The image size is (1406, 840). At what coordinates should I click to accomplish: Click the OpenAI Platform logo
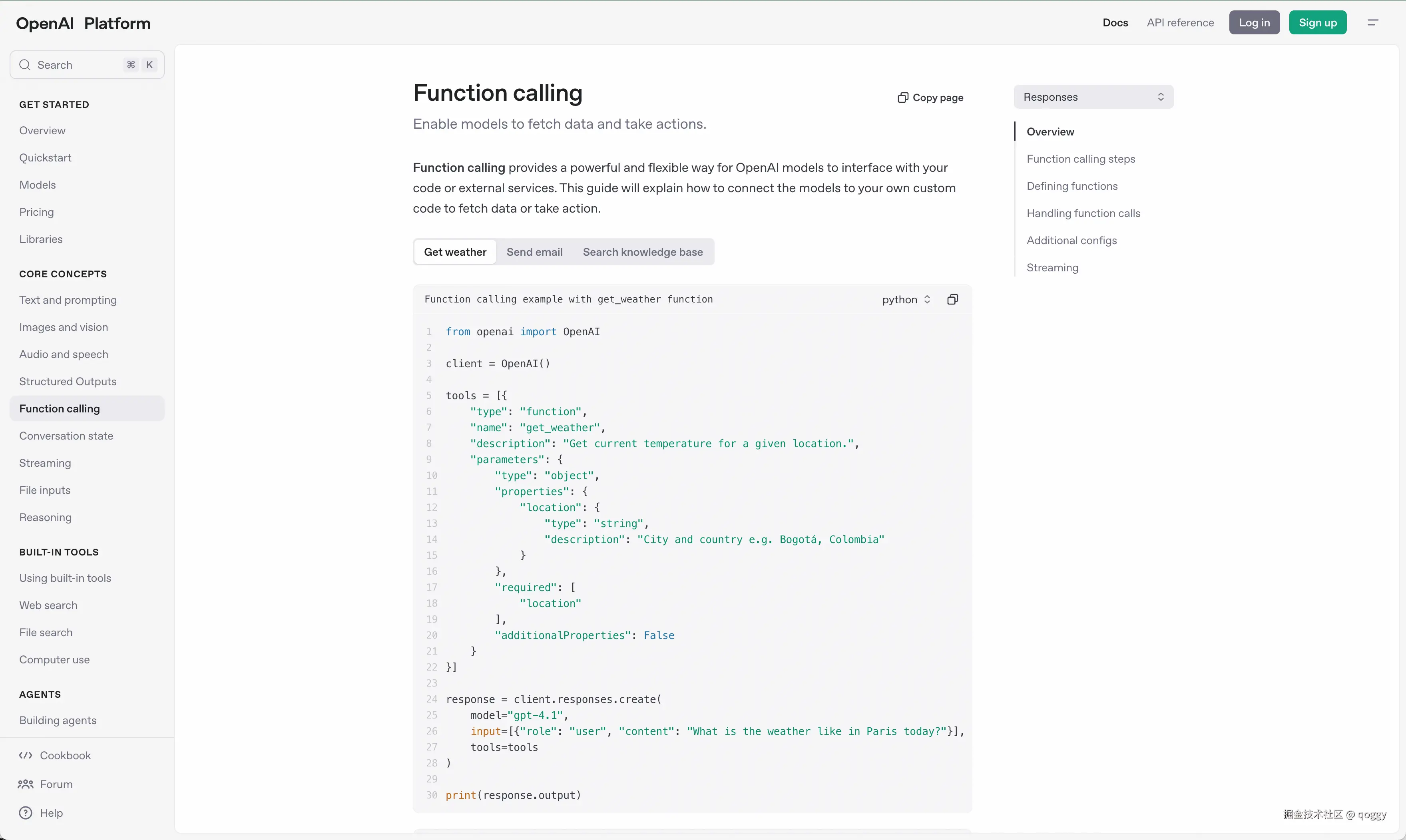(83, 24)
